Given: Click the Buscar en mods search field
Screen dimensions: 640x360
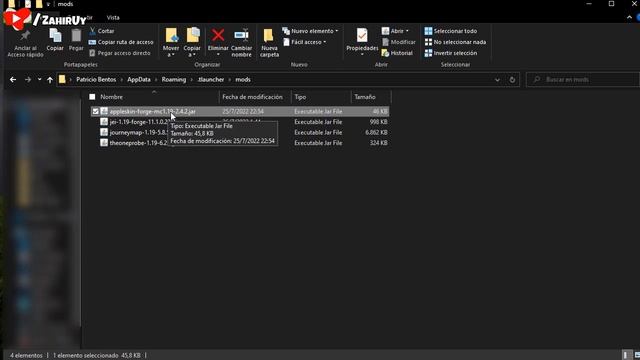Looking at the screenshot, I should (584, 80).
